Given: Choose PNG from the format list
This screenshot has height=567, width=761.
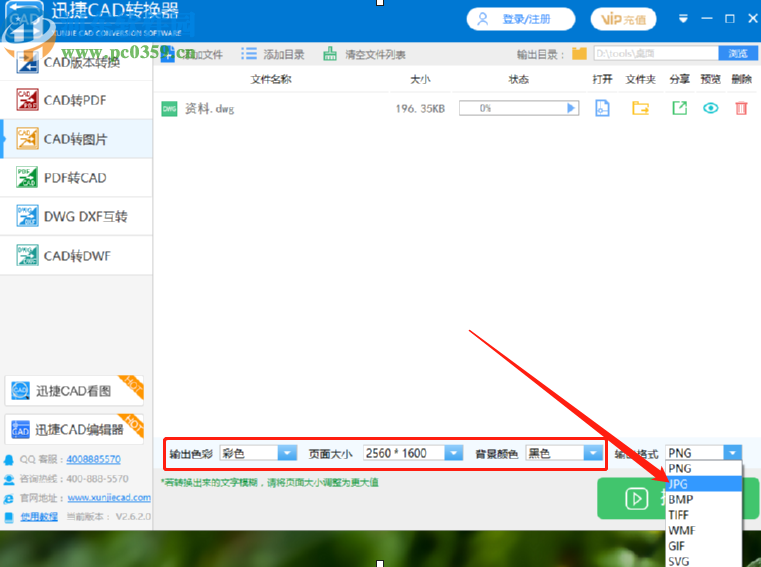Looking at the screenshot, I should pos(704,468).
